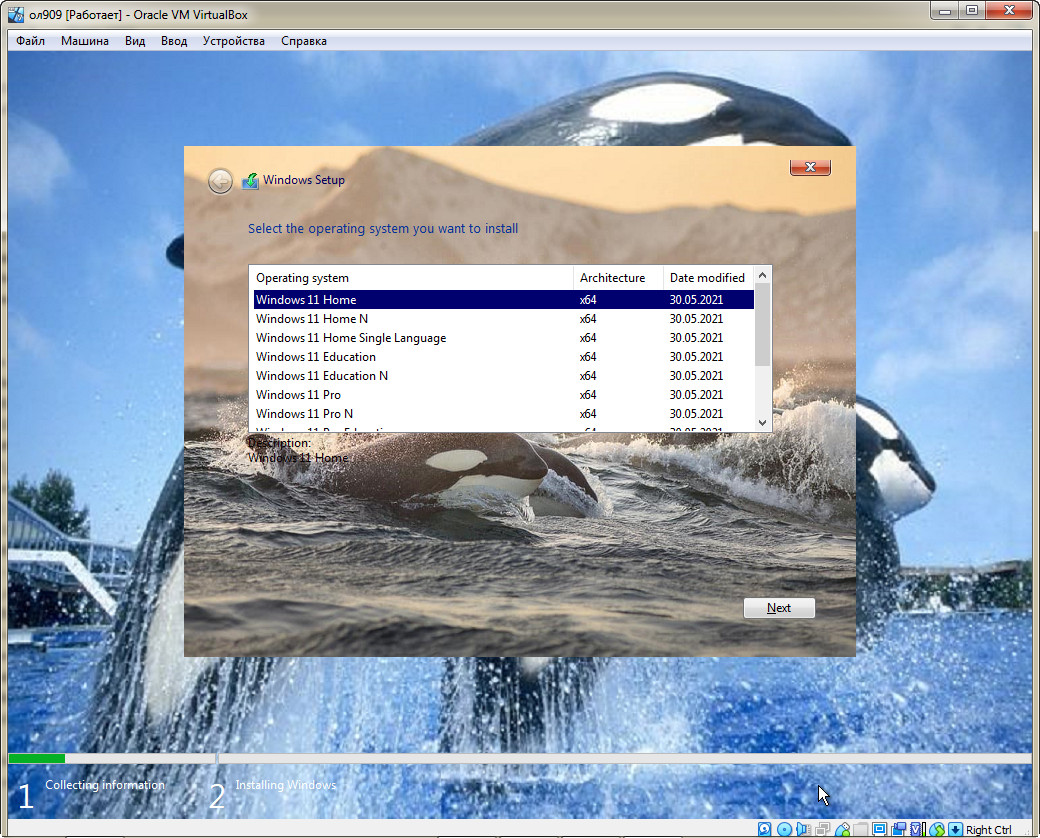Image resolution: width=1040 pixels, height=838 pixels.
Task: Click the network adapters status icon
Action: click(x=822, y=829)
